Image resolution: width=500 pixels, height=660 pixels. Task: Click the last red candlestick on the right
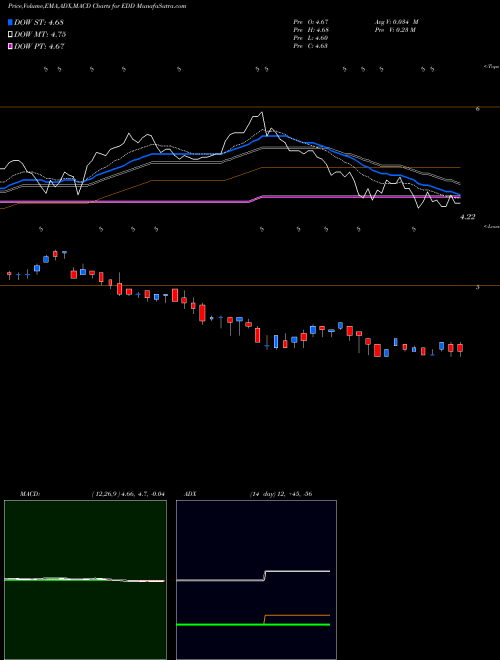460,348
